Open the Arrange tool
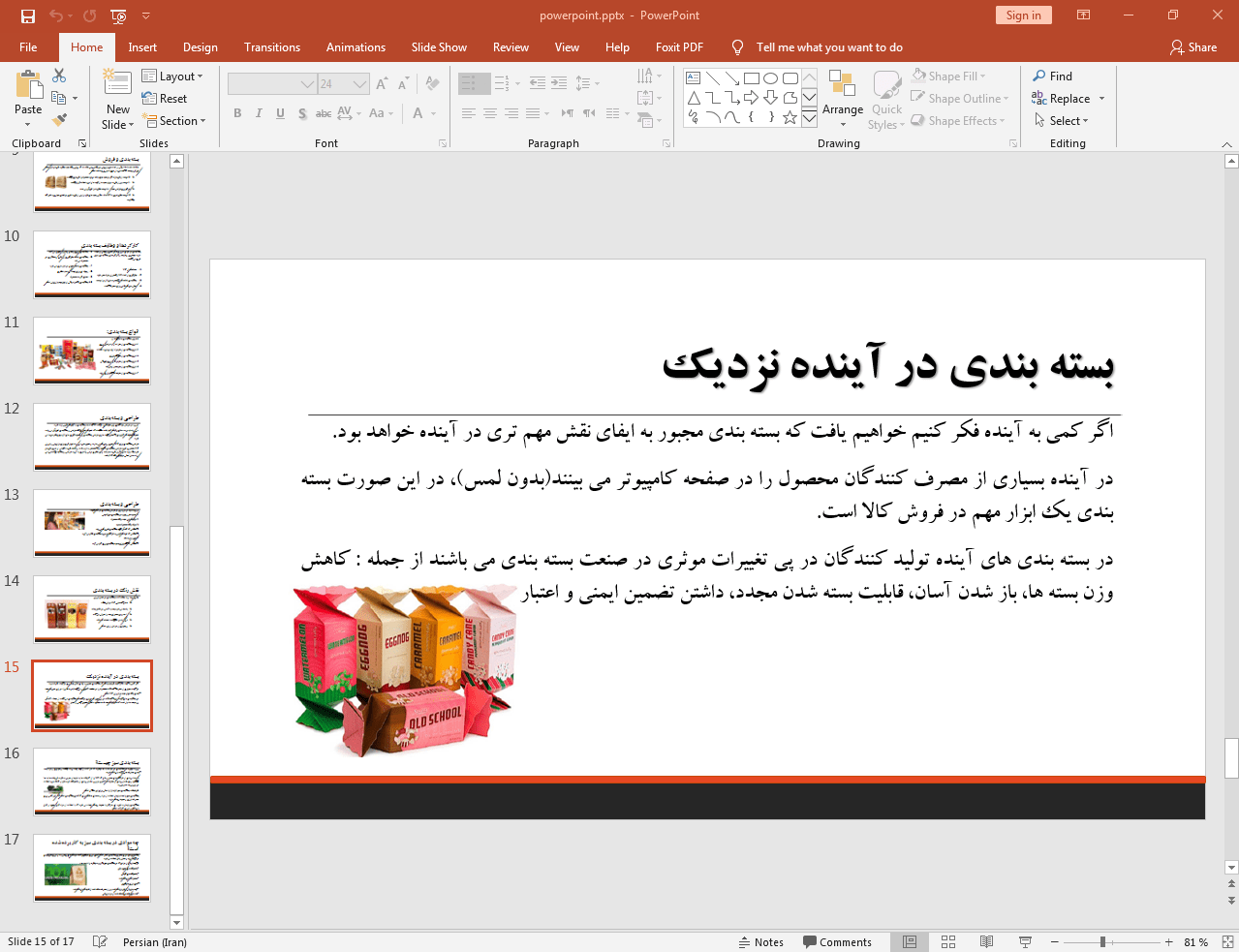Viewport: 1239px width, 952px height. click(843, 97)
